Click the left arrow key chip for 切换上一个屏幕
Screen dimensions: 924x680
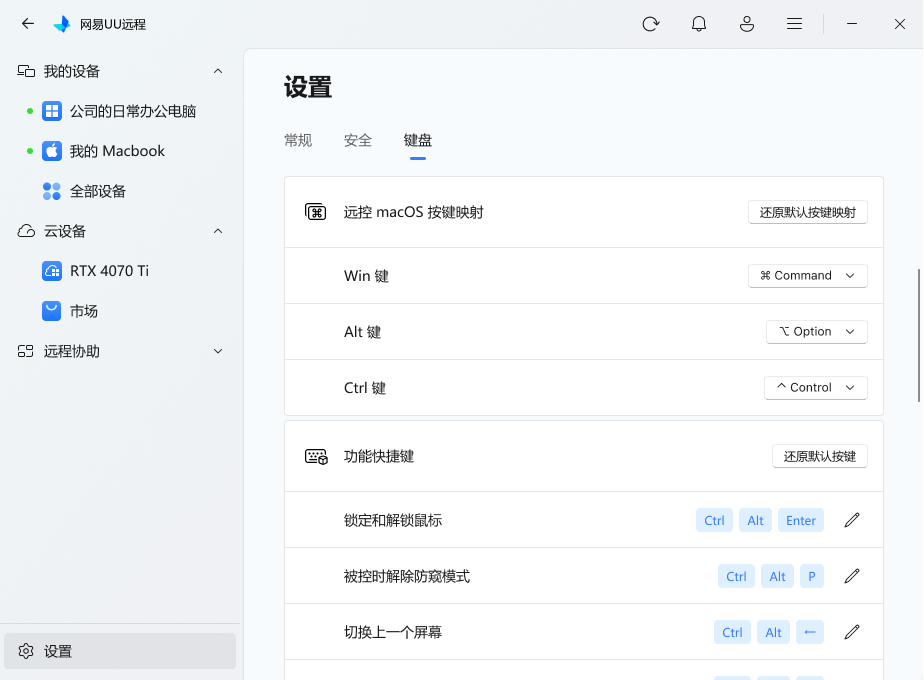click(x=810, y=632)
